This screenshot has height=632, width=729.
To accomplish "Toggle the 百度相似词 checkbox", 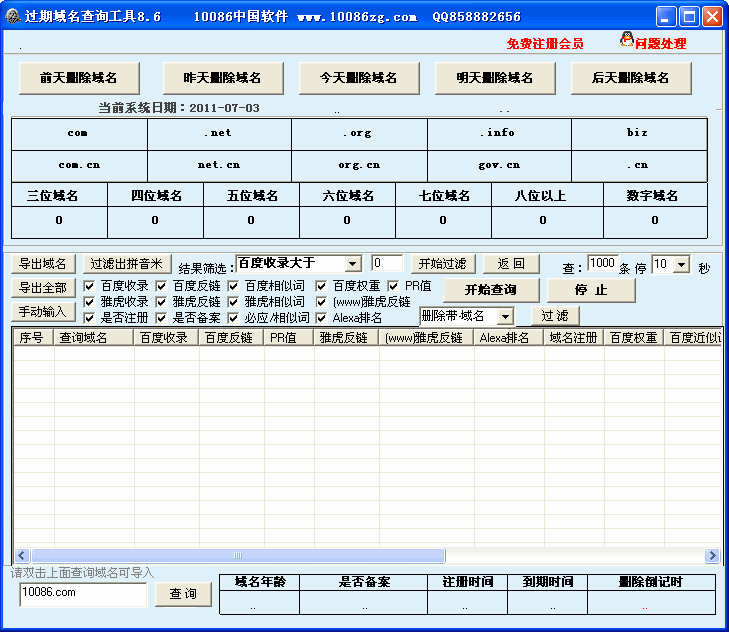I will tap(233, 286).
